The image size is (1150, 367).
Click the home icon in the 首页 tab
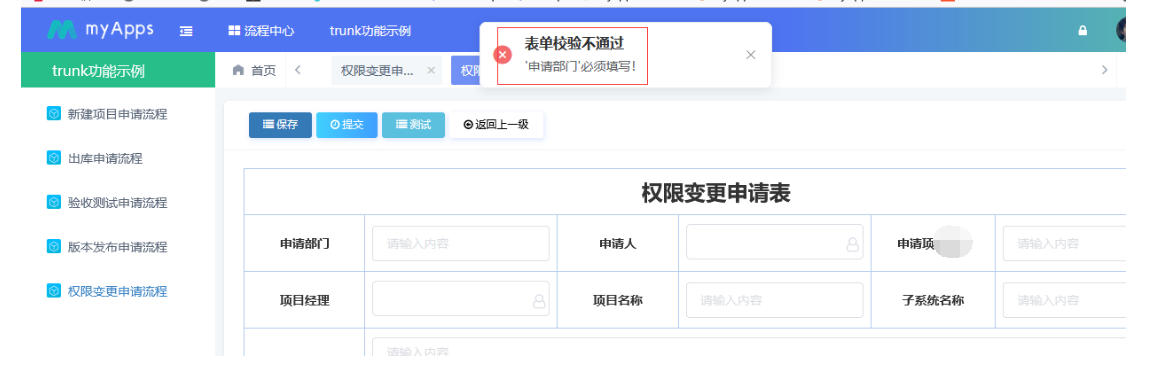(238, 70)
